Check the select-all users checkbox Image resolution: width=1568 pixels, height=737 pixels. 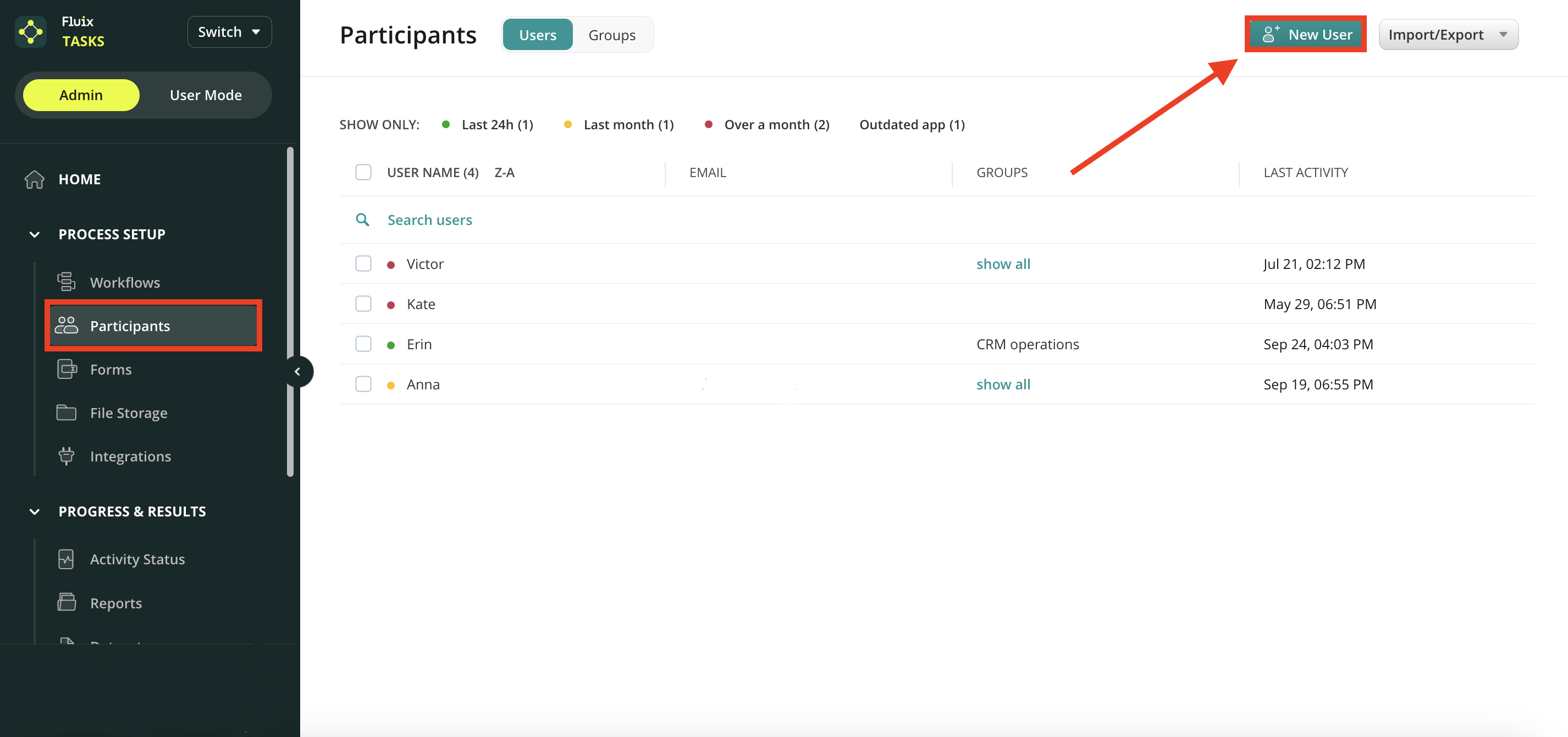pyautogui.click(x=363, y=172)
